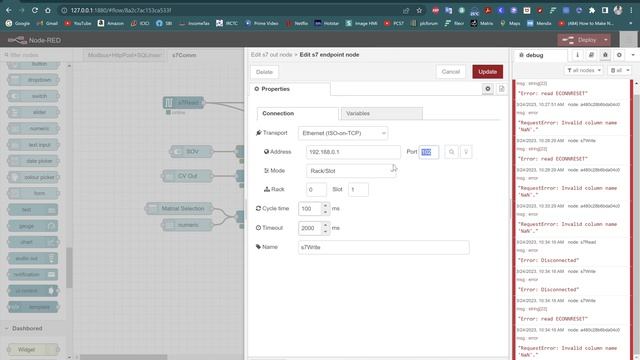Switch to the Connection tab

pos(298,113)
